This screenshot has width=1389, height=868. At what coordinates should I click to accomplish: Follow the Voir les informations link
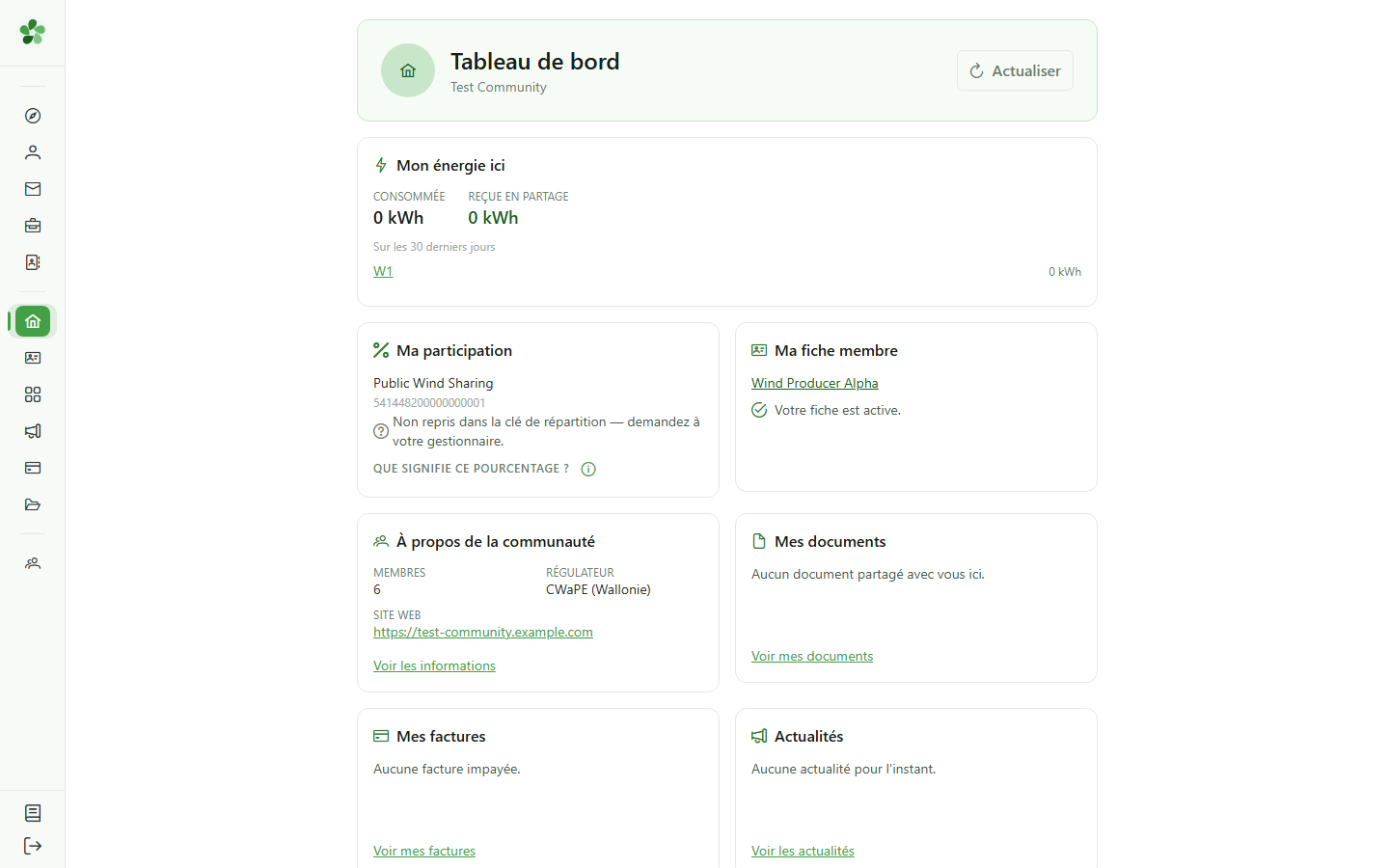tap(434, 665)
